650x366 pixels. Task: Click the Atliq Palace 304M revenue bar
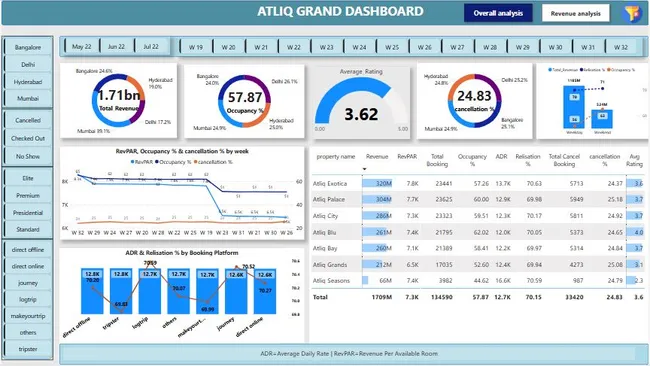tap(376, 199)
